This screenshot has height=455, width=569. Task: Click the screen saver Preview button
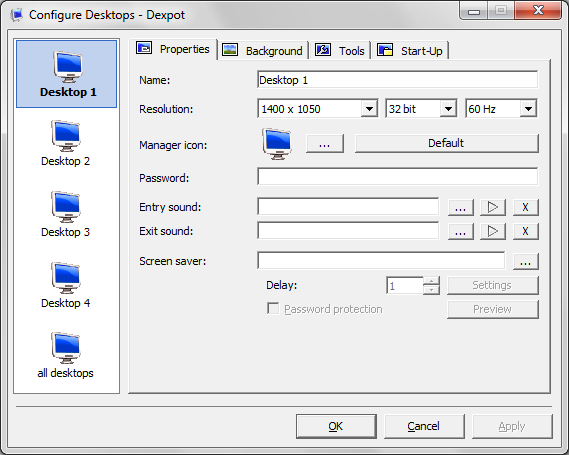(x=492, y=309)
